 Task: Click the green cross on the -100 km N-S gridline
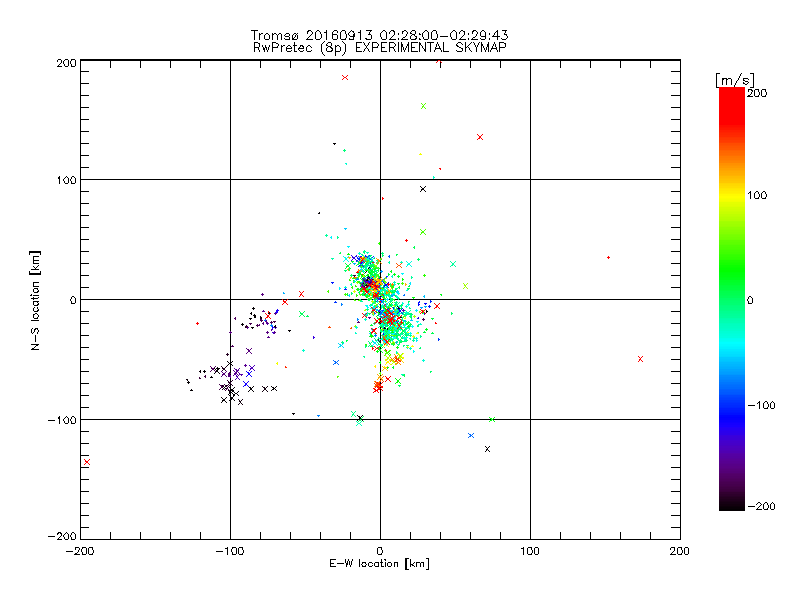tap(492, 419)
